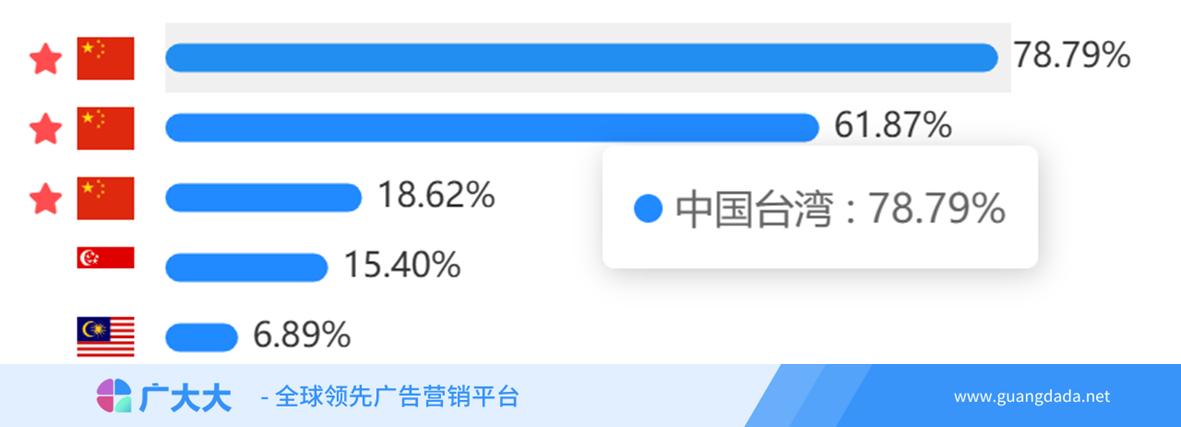Click the 中国台湾 : 78.79% tooltip text
The image size is (1181, 427).
[840, 209]
